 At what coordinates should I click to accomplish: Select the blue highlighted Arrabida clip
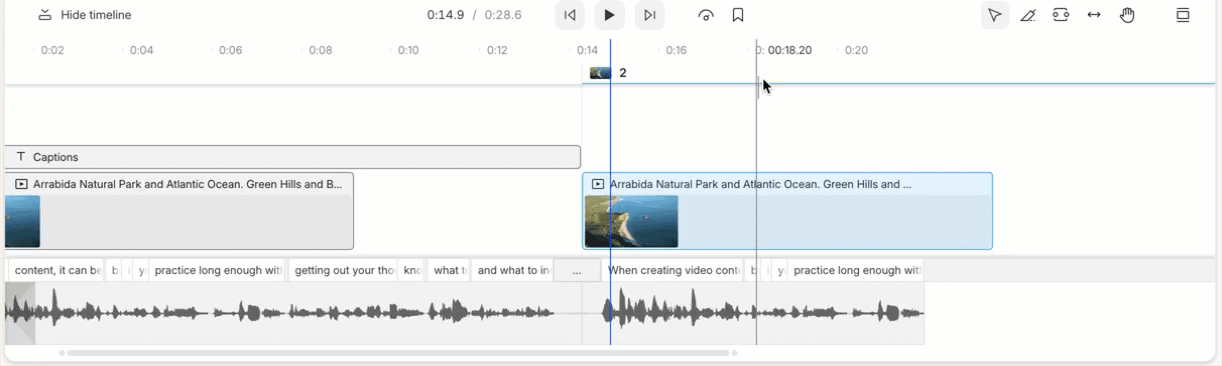[x=788, y=211]
